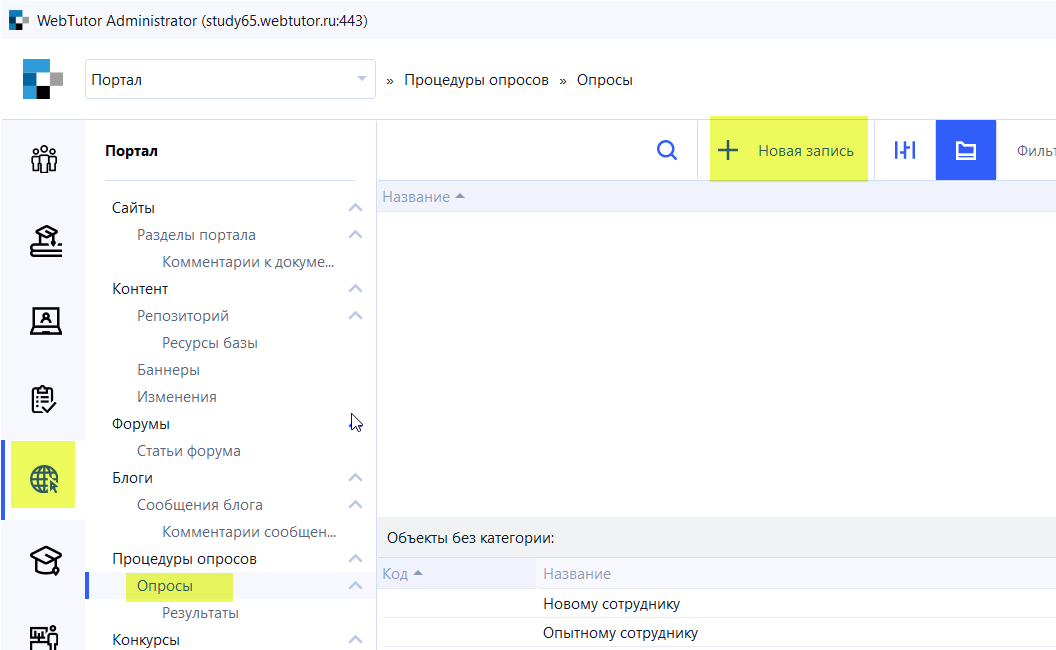Collapse the Блоги tree section

tap(355, 477)
